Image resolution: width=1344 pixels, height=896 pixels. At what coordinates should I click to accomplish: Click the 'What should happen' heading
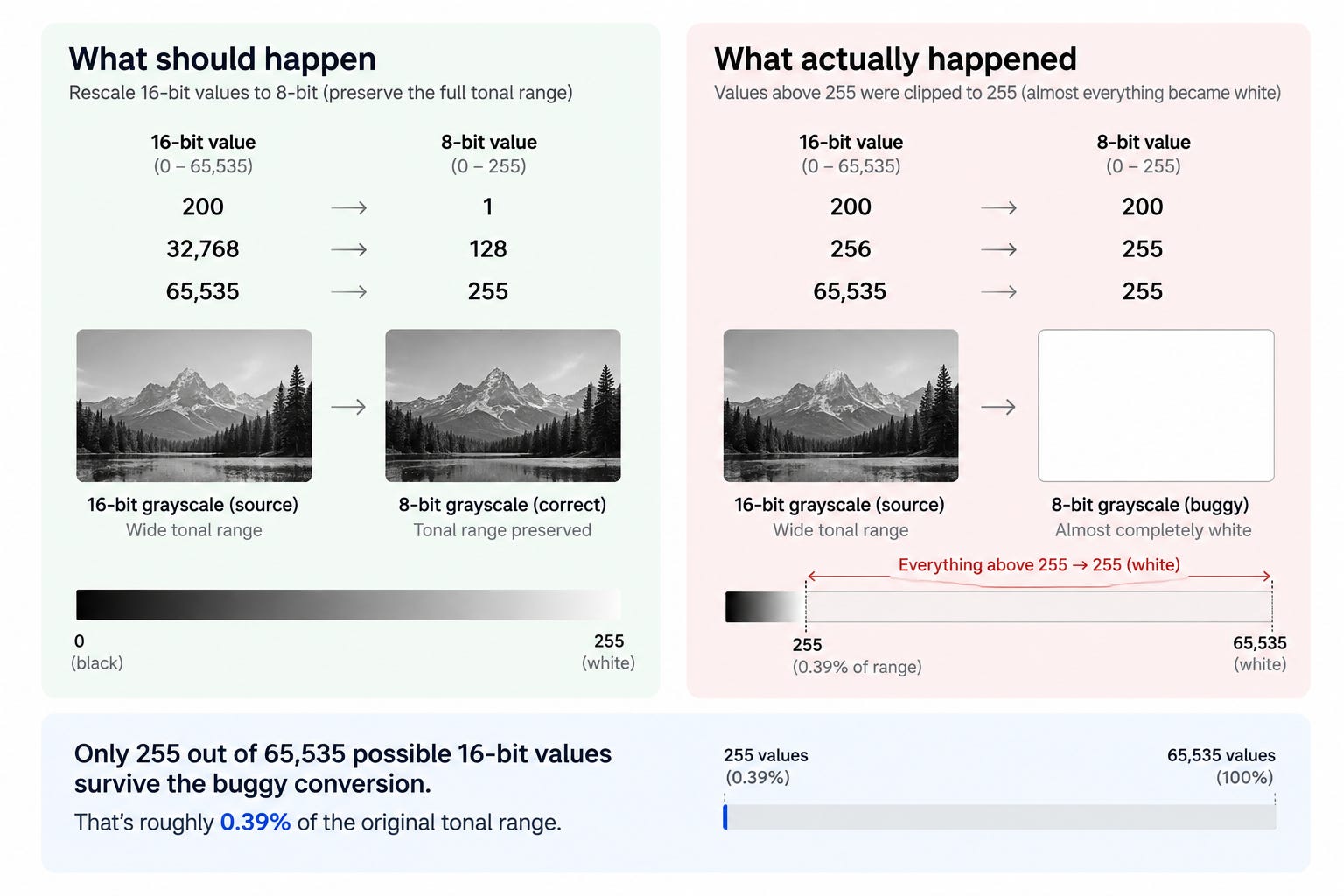(222, 59)
